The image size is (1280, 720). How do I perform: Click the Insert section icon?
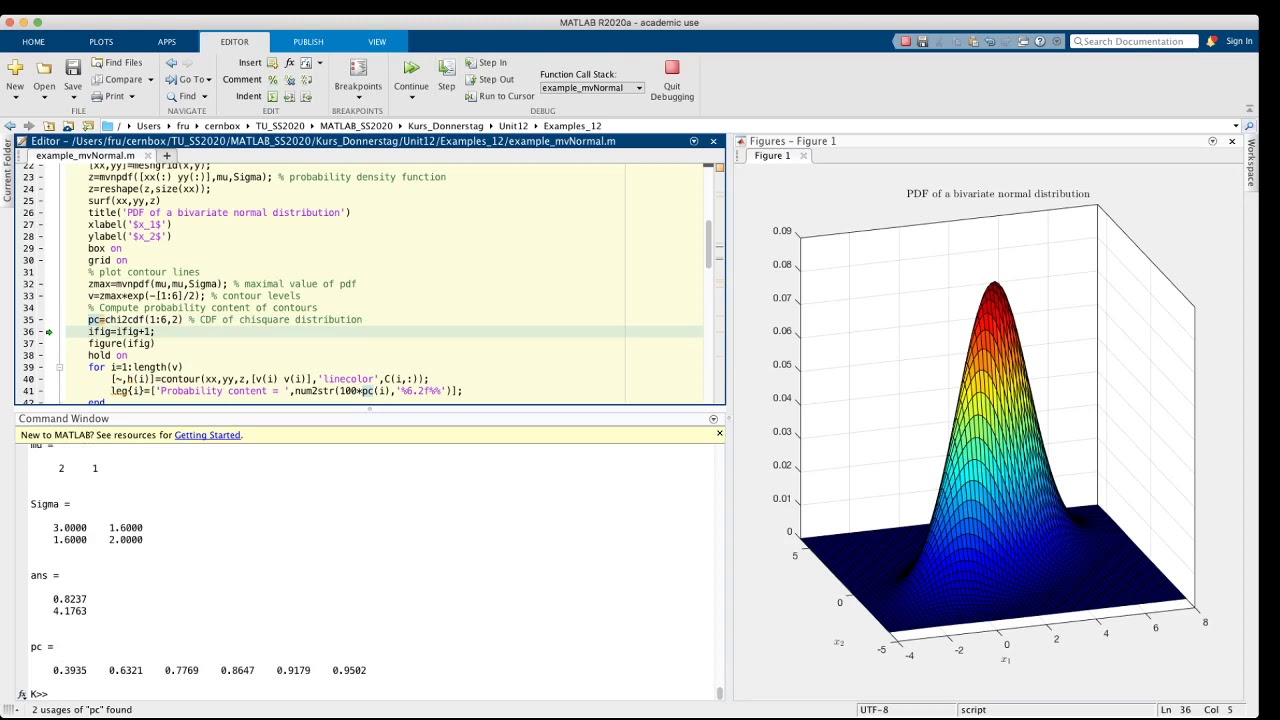tap(272, 62)
